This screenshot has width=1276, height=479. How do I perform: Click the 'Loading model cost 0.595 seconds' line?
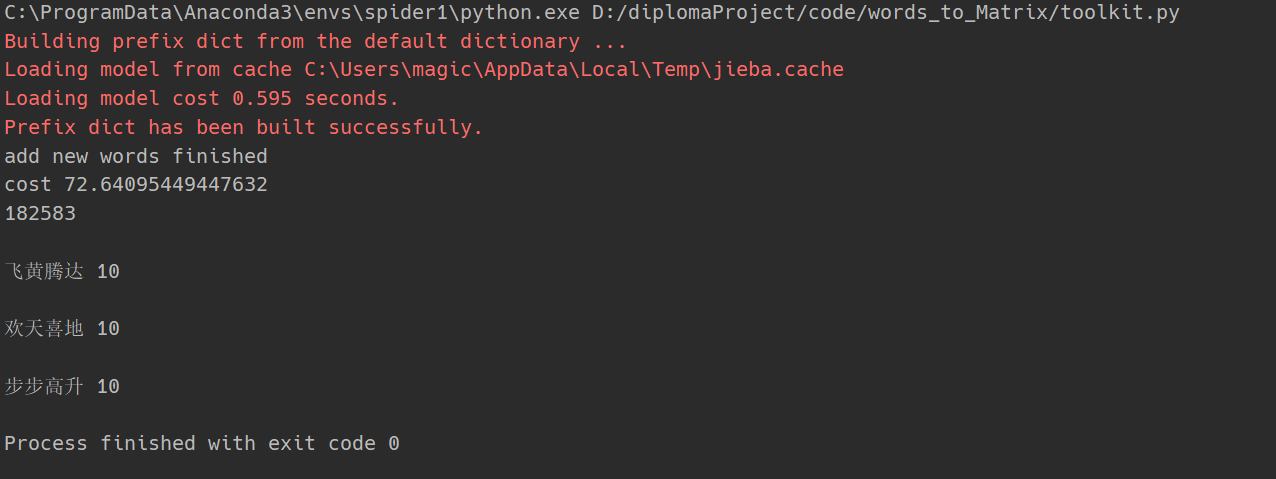tap(202, 99)
